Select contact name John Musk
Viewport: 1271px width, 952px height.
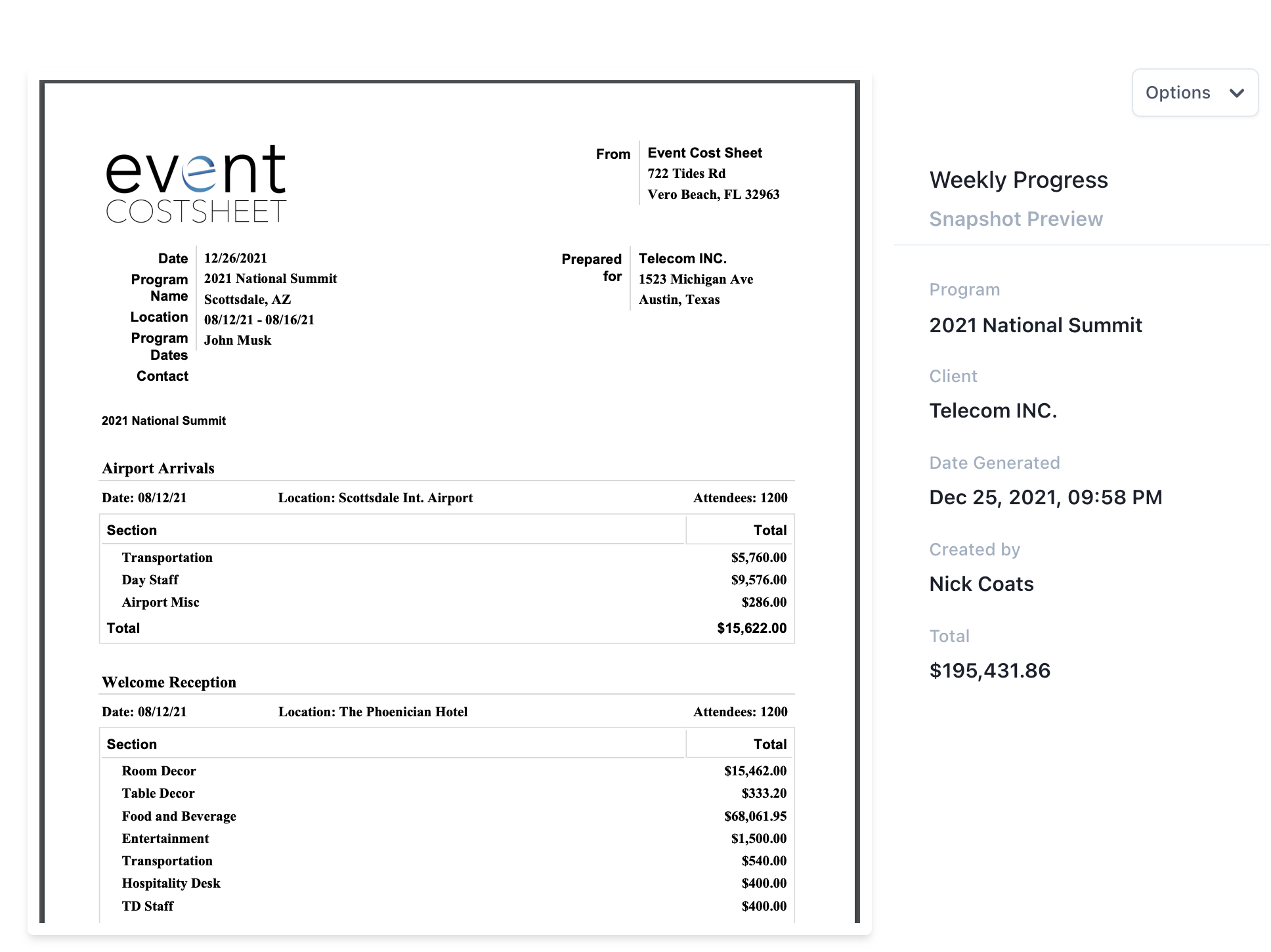(x=237, y=340)
